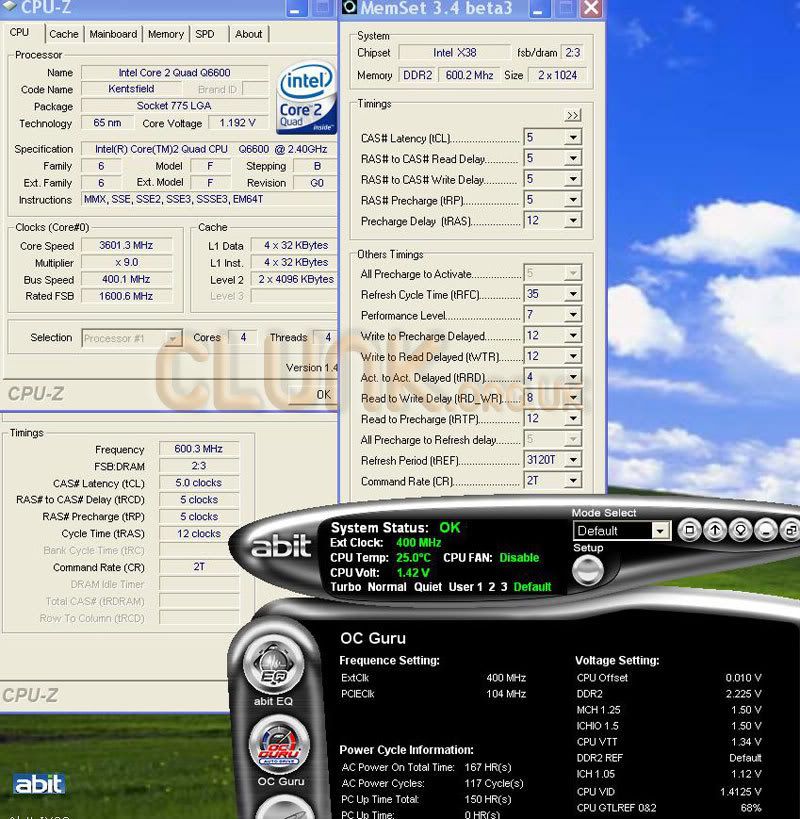Screen dimensions: 800x819
Task: Click the Chipset value 'Intel X38'
Action: [x=454, y=53]
